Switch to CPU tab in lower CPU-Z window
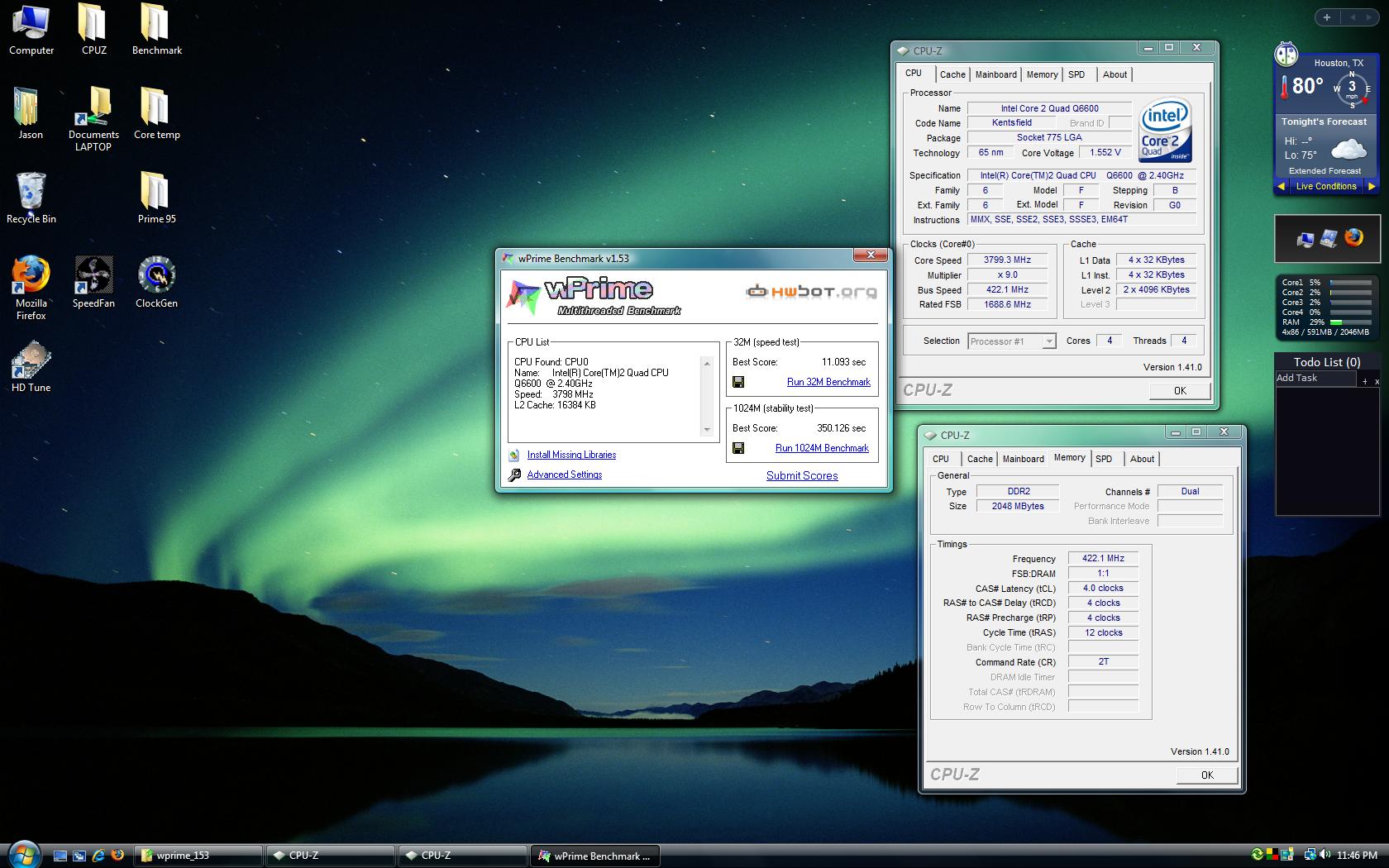 click(941, 459)
